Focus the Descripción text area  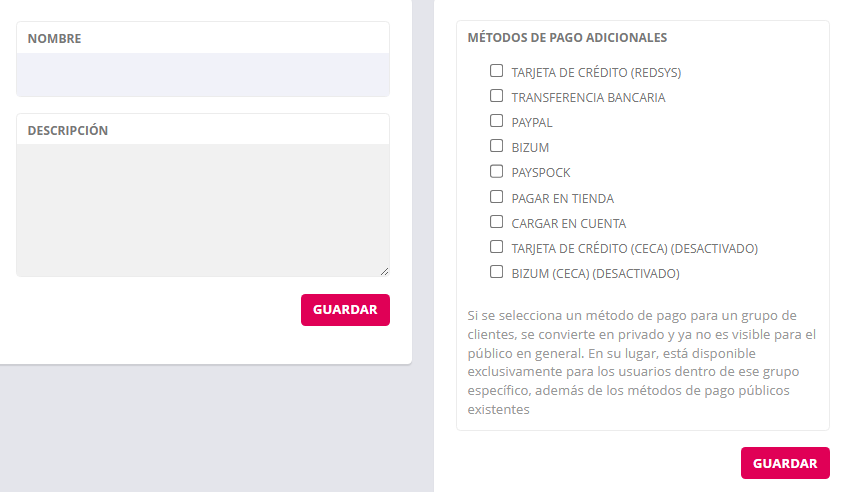coord(203,209)
